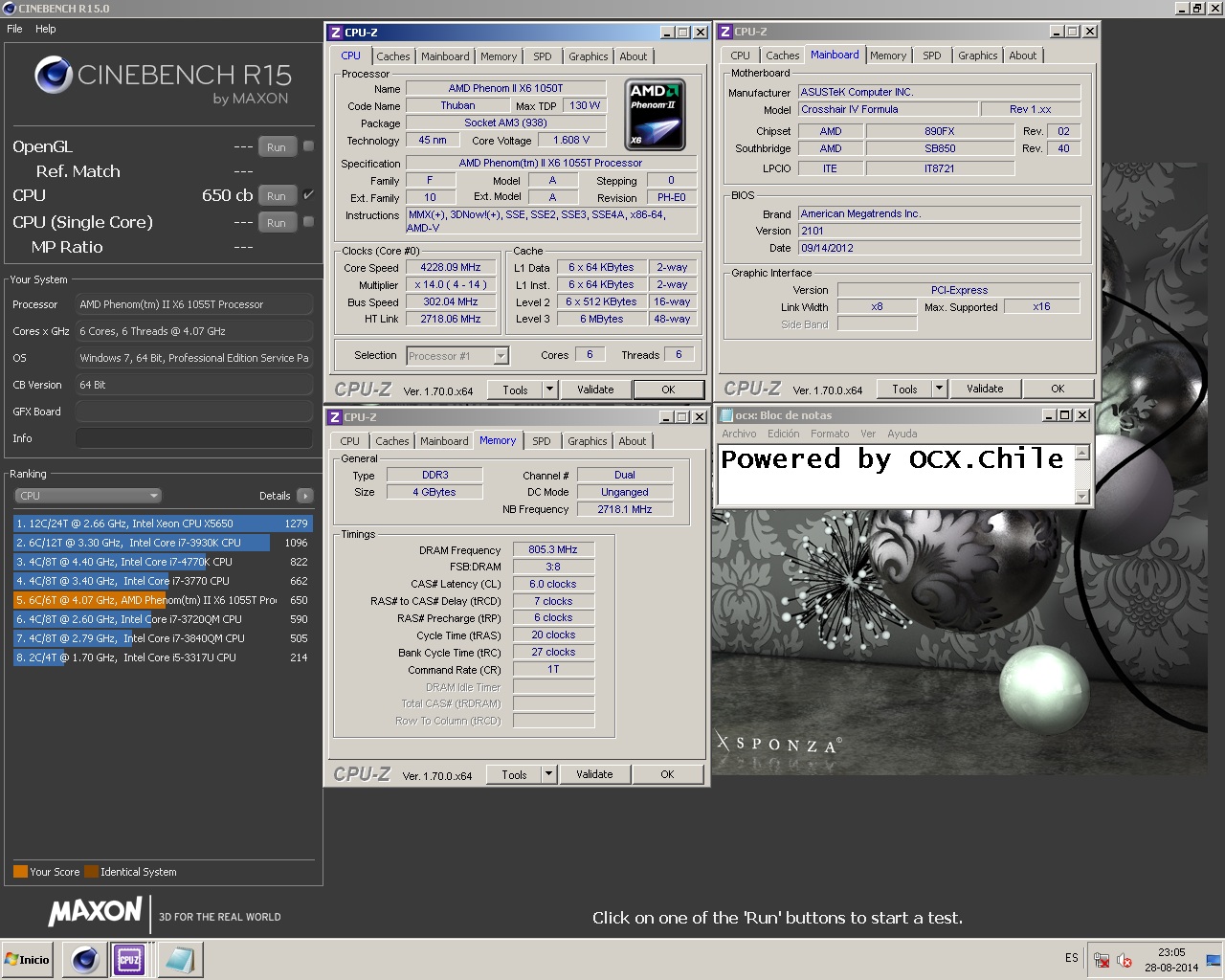This screenshot has width=1225, height=980.
Task: Expand Tools arrow in CPU-Z Mainboard window
Action: click(939, 389)
